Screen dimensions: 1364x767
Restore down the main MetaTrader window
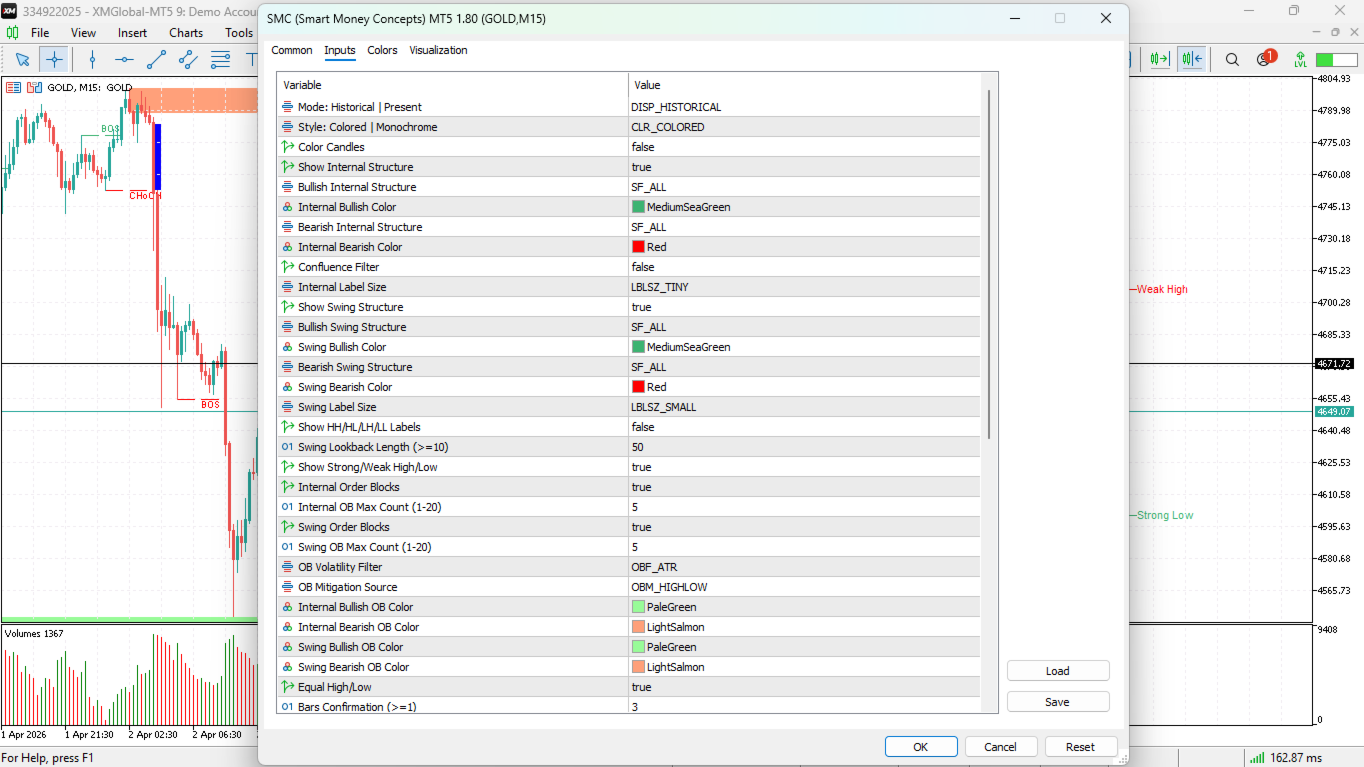[x=1294, y=10]
